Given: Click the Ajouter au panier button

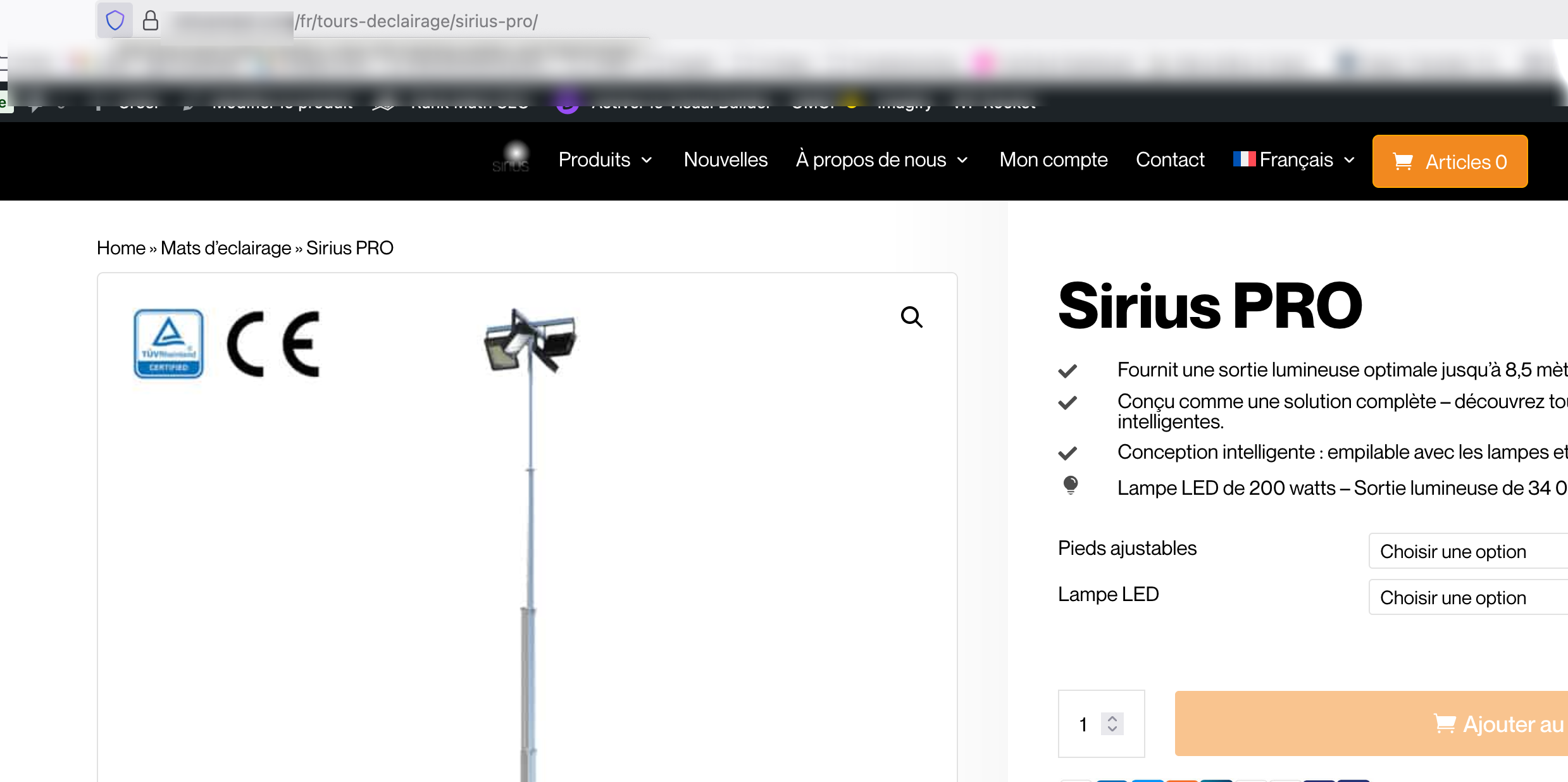Looking at the screenshot, I should [x=1371, y=724].
